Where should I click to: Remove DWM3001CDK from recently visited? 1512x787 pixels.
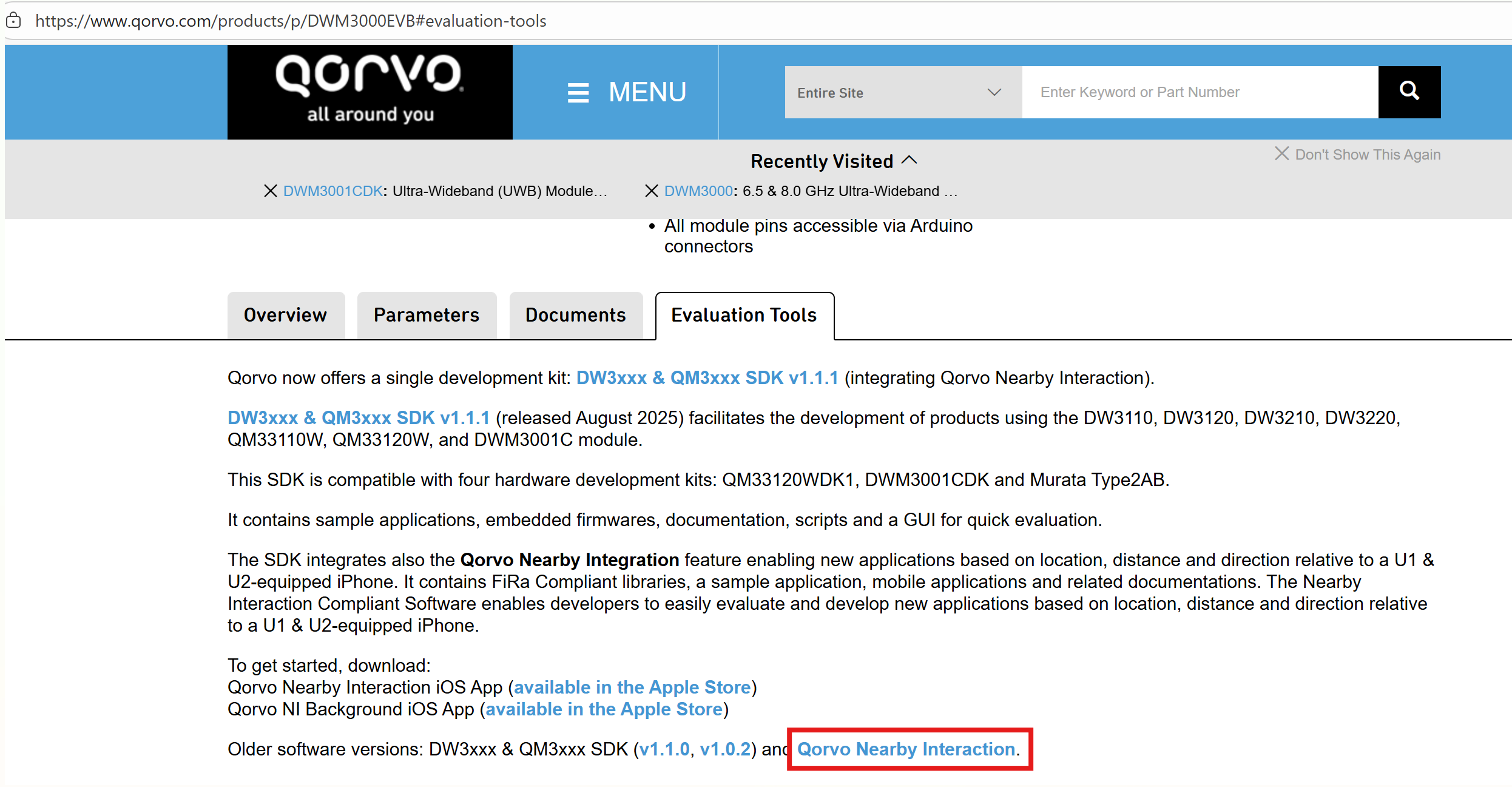(271, 191)
